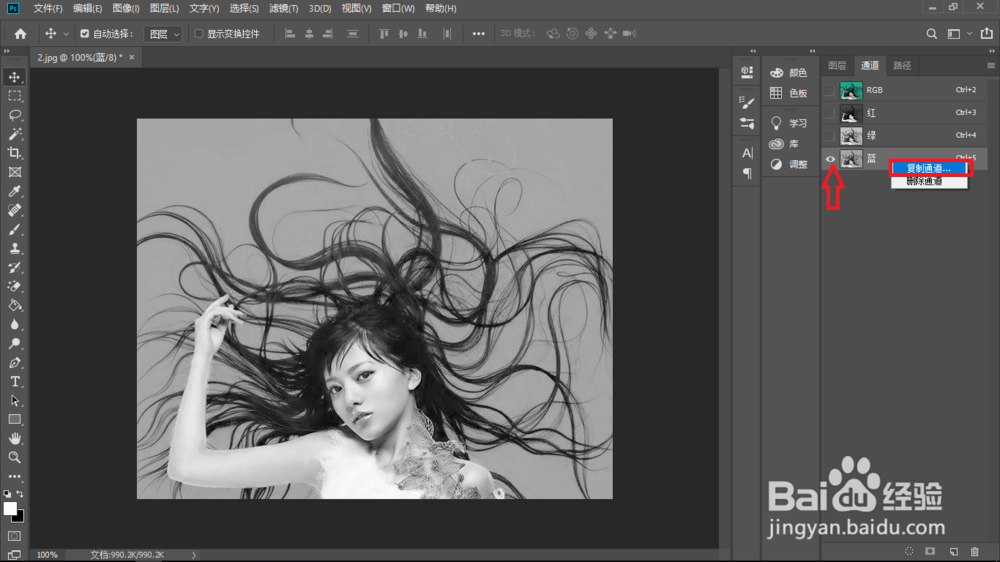Select the Clone Stamp tool
Viewport: 1000px width, 562px height.
pyautogui.click(x=14, y=249)
